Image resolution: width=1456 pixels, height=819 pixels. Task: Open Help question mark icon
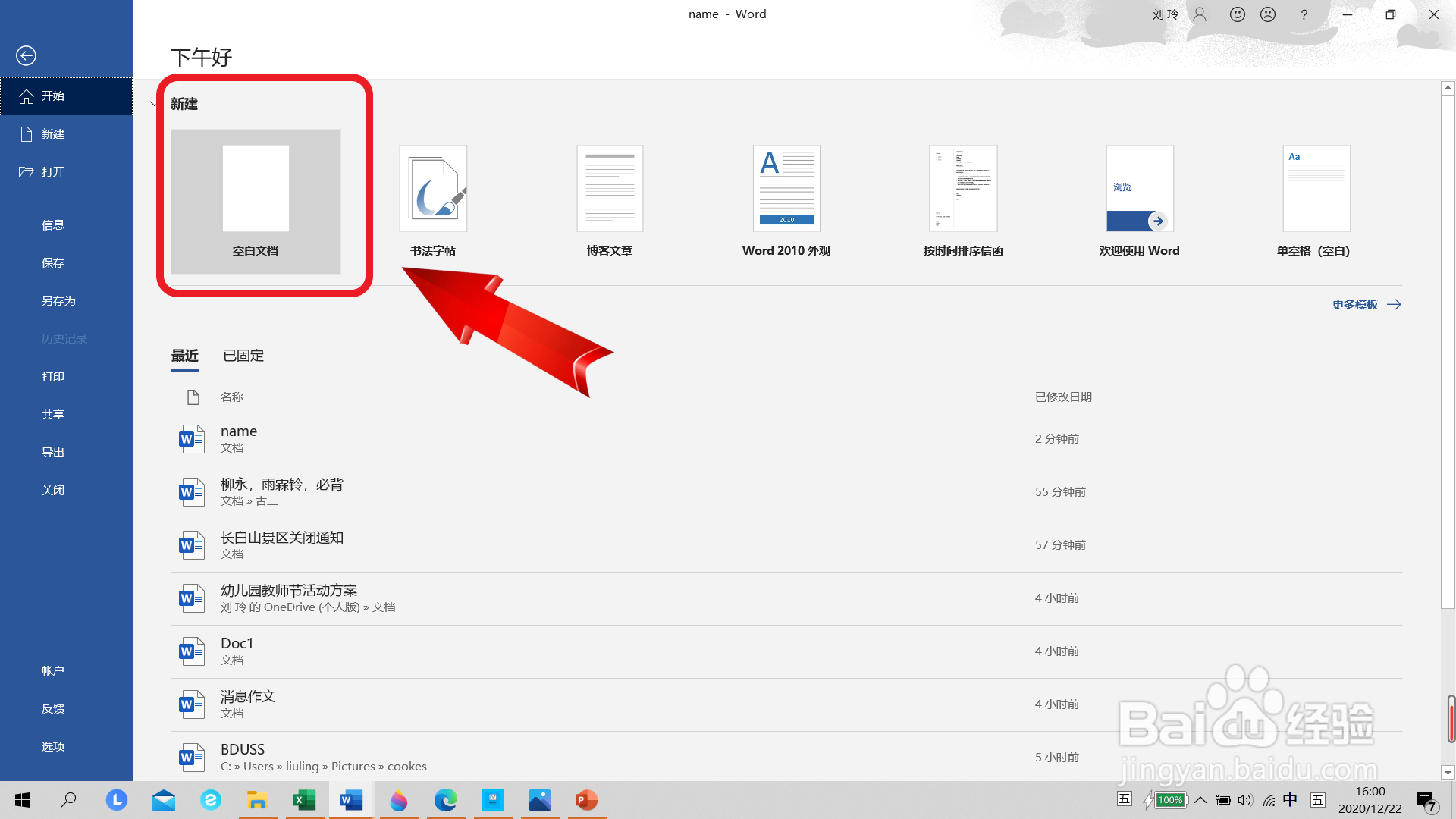tap(1304, 14)
